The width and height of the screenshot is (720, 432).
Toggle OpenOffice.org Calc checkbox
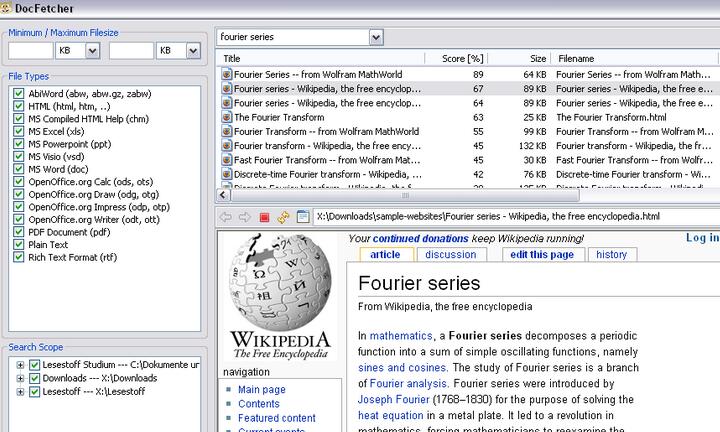pos(18,181)
